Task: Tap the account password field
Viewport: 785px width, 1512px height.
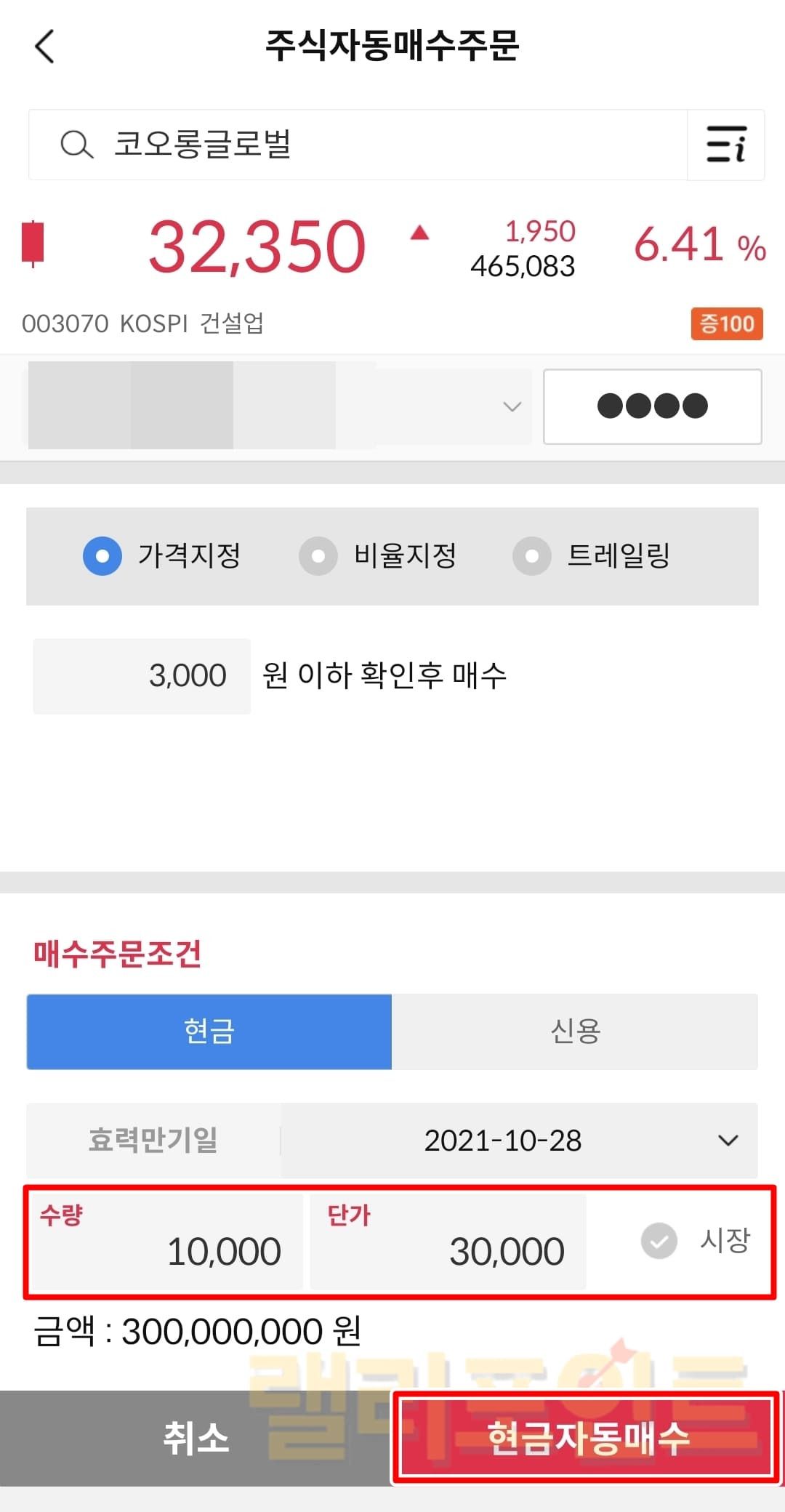Action: pyautogui.click(x=652, y=406)
